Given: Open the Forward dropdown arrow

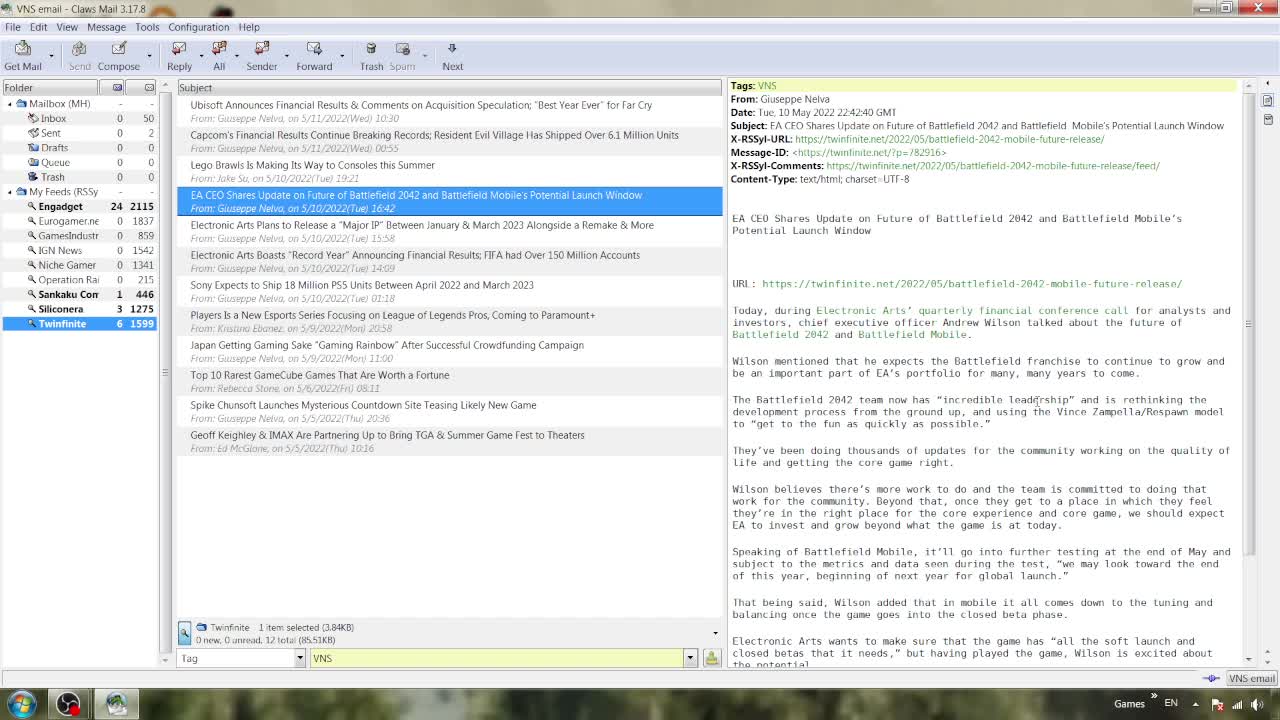Looking at the screenshot, I should point(342,56).
